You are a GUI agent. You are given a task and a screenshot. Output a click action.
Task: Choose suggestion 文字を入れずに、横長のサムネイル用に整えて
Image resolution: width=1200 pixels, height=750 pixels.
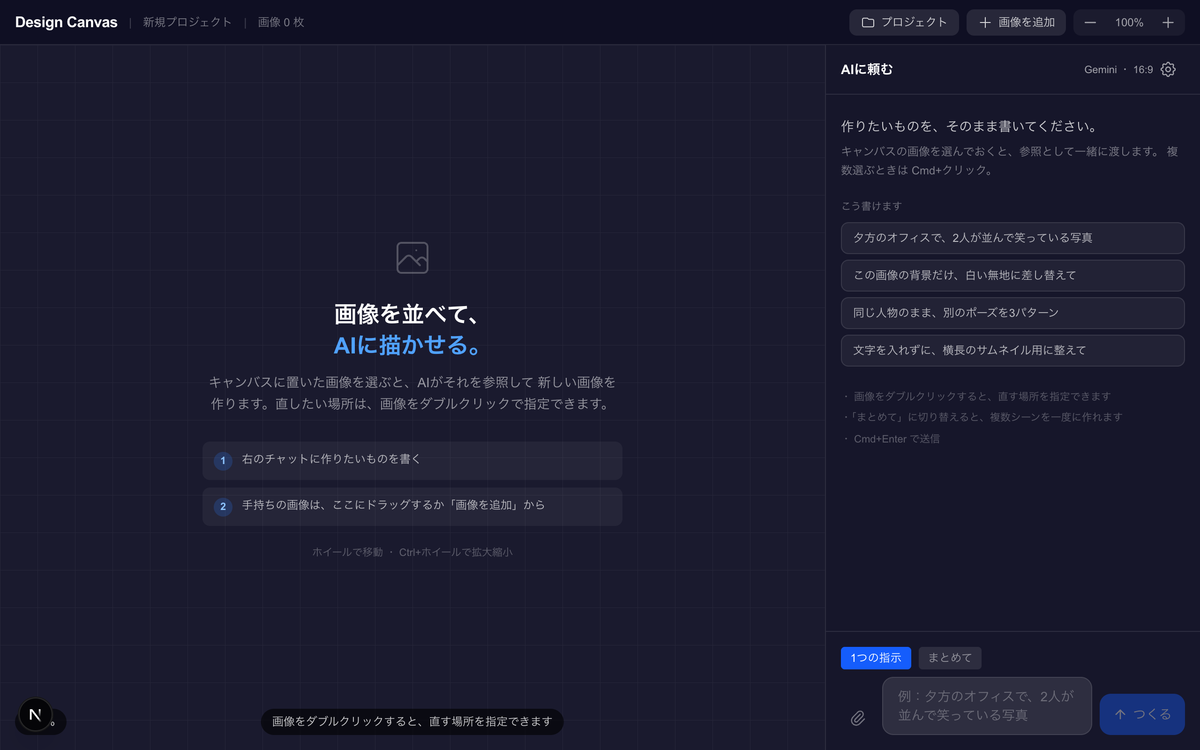1013,351
